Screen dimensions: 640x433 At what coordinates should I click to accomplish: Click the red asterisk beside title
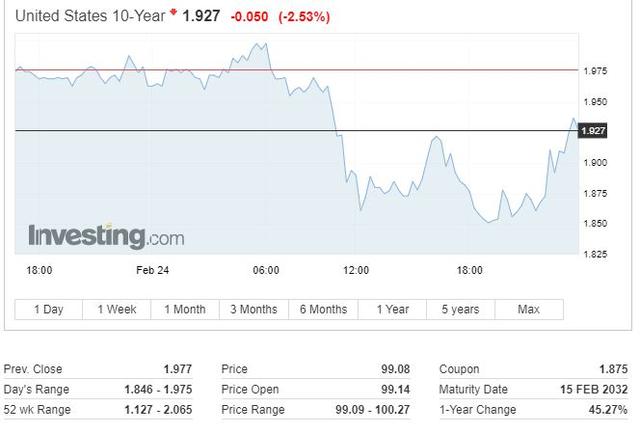click(174, 14)
